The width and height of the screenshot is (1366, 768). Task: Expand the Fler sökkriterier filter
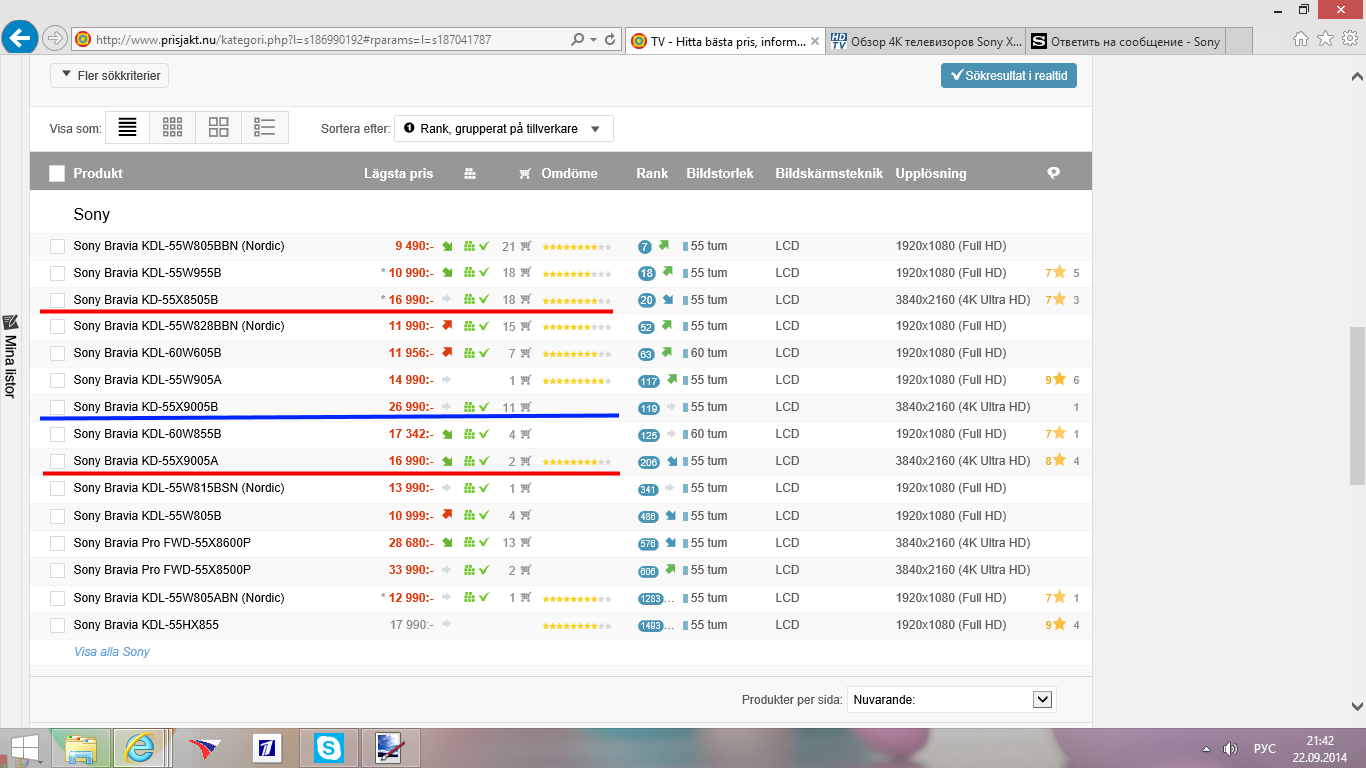click(x=110, y=75)
